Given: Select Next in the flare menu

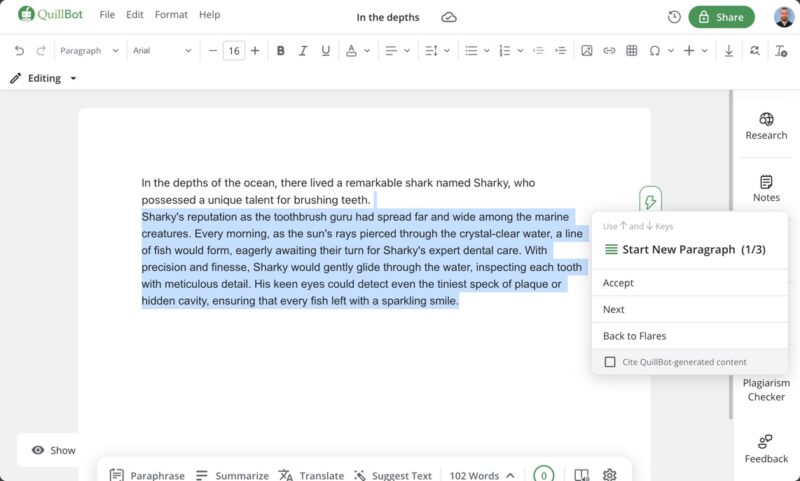Looking at the screenshot, I should pos(690,309).
